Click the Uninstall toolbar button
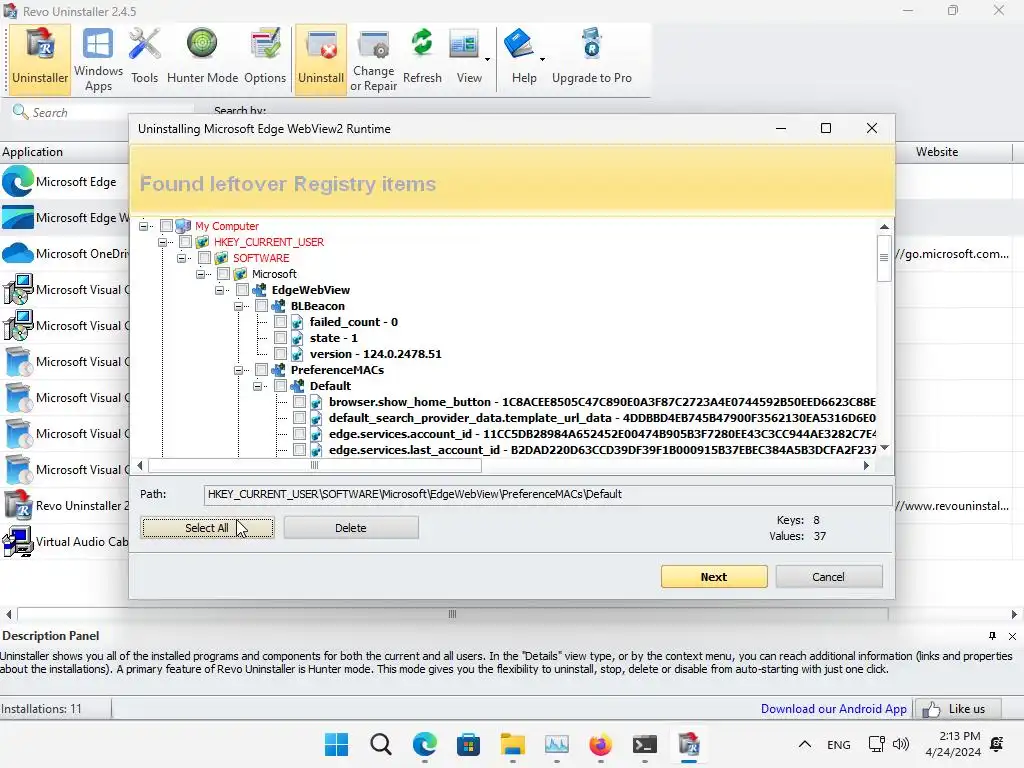1024x768 pixels. [x=321, y=59]
